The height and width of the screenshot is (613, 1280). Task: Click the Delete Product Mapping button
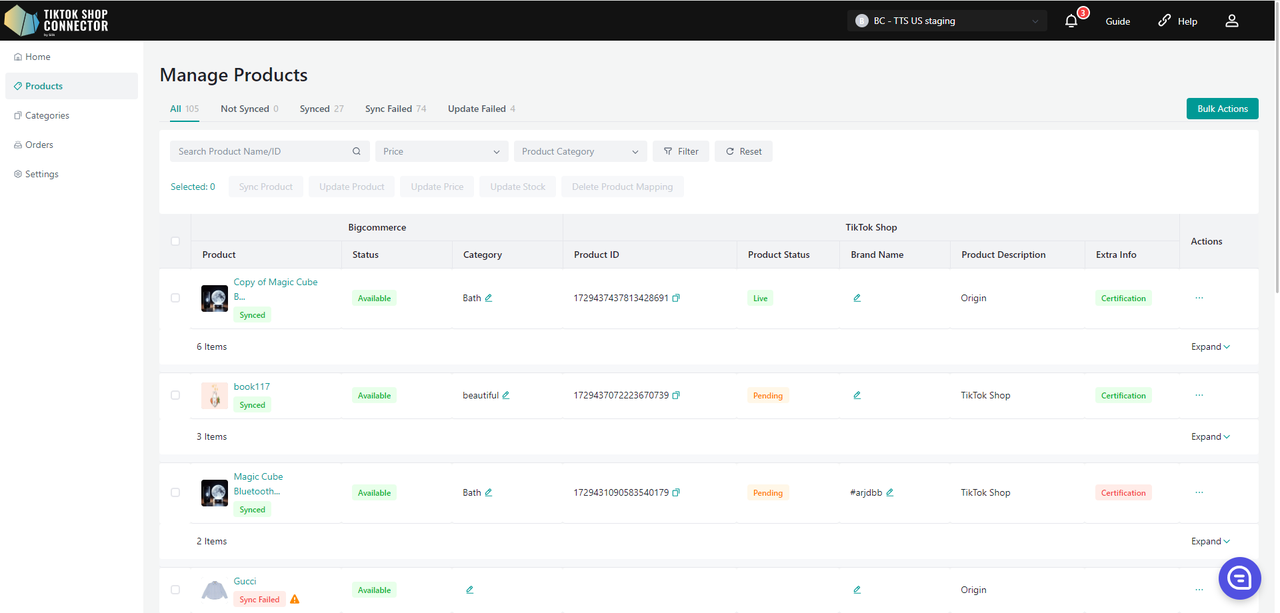click(x=622, y=187)
